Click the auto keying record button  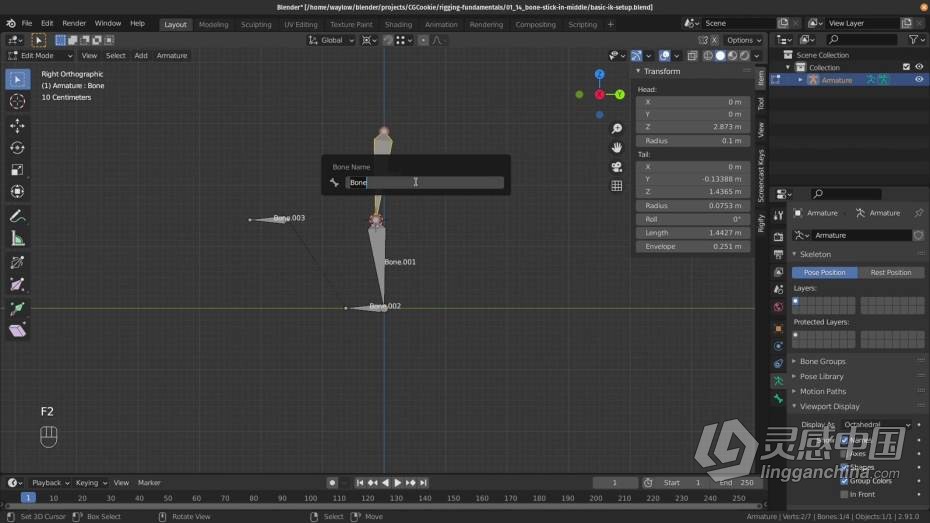point(332,483)
